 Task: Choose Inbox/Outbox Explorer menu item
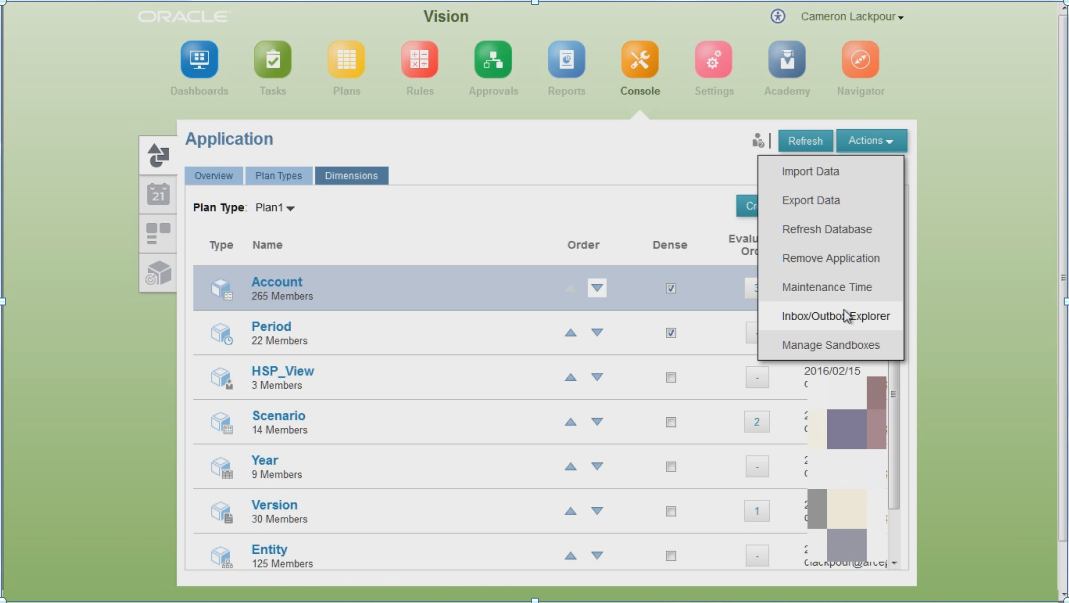[x=830, y=316]
